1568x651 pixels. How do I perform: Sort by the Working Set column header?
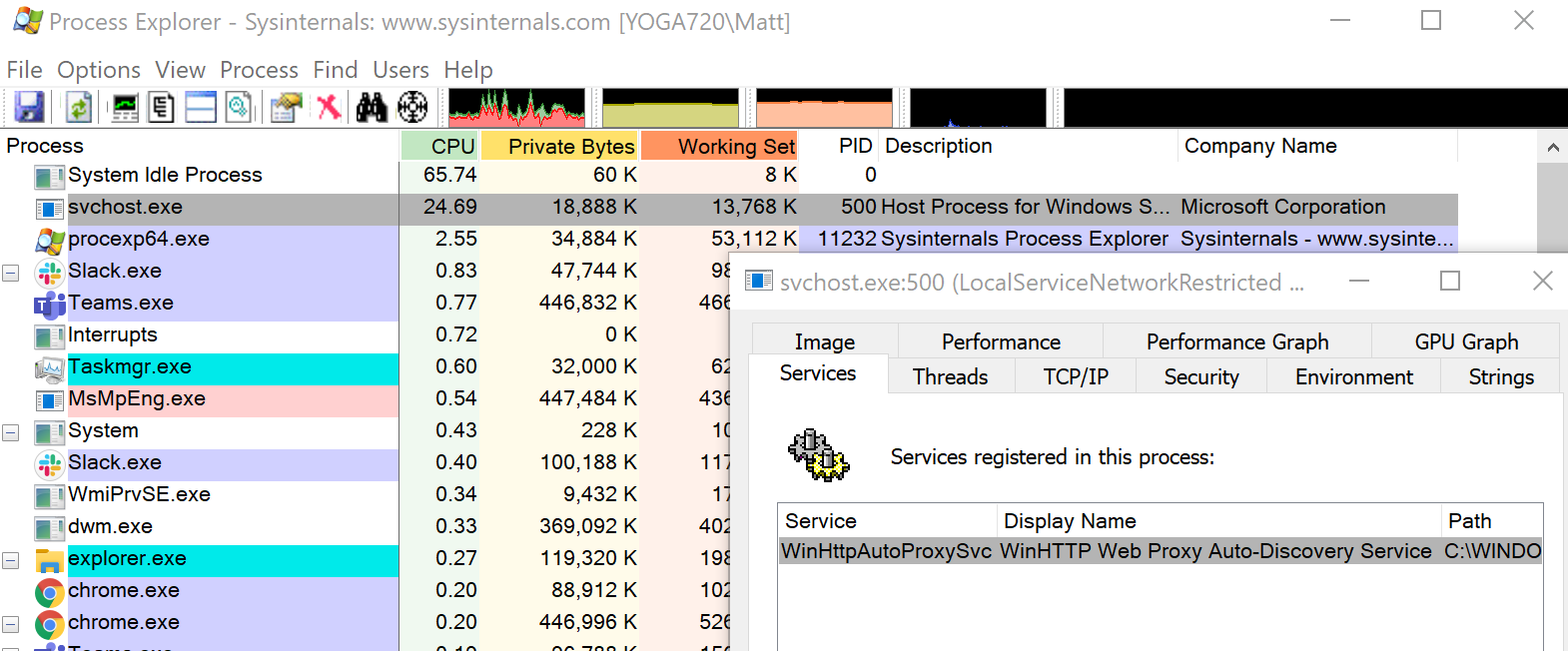719,146
